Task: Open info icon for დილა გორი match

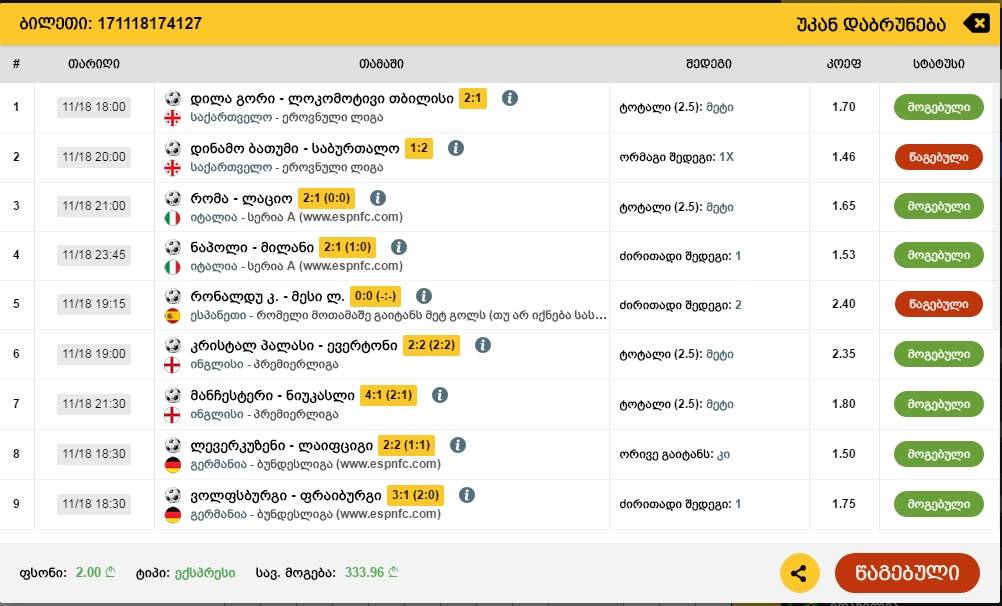Action: coord(509,98)
